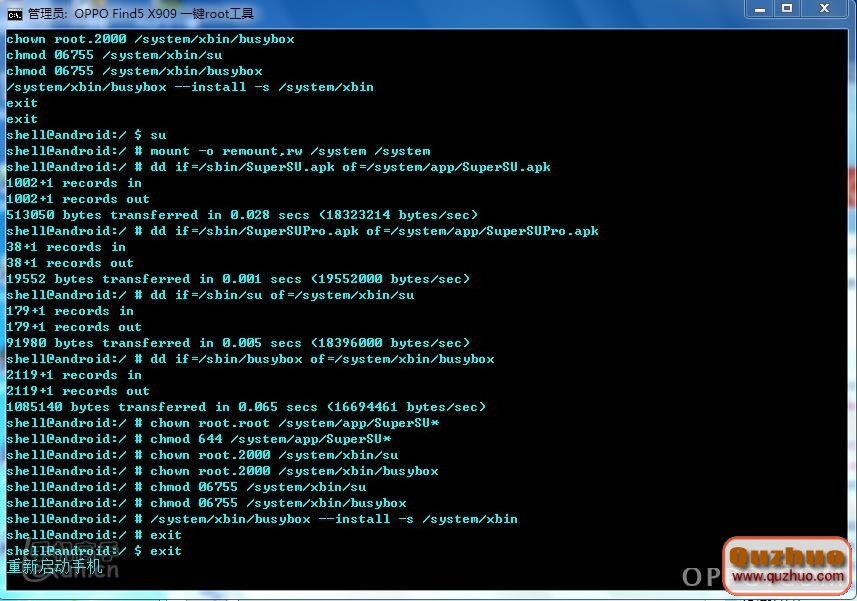
Task: Click the '1002+1 records in' line
Action: point(74,183)
